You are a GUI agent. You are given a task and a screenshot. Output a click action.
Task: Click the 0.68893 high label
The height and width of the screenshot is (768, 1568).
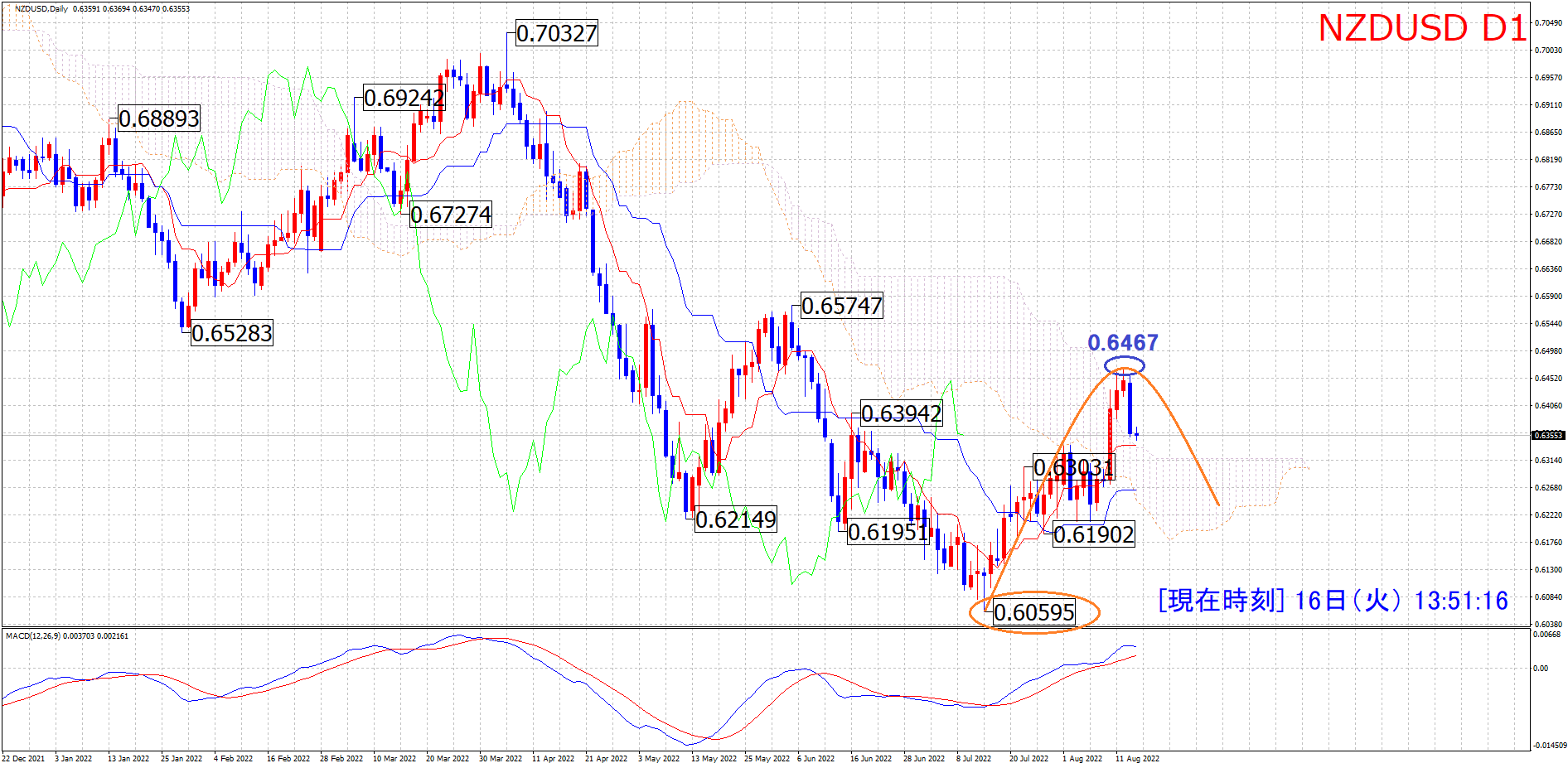pyautogui.click(x=159, y=119)
